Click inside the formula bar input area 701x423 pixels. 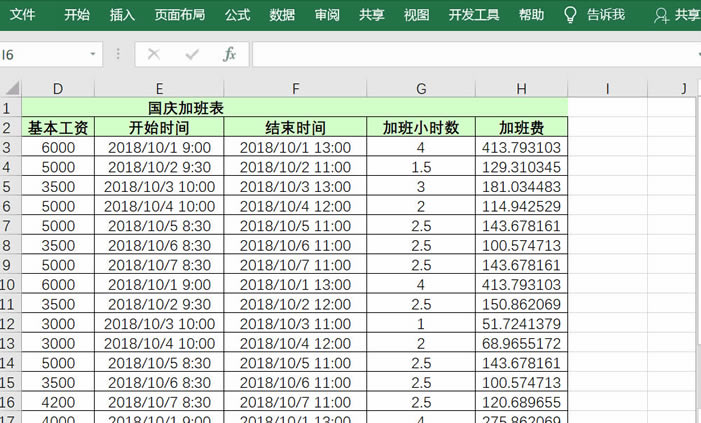(470, 54)
